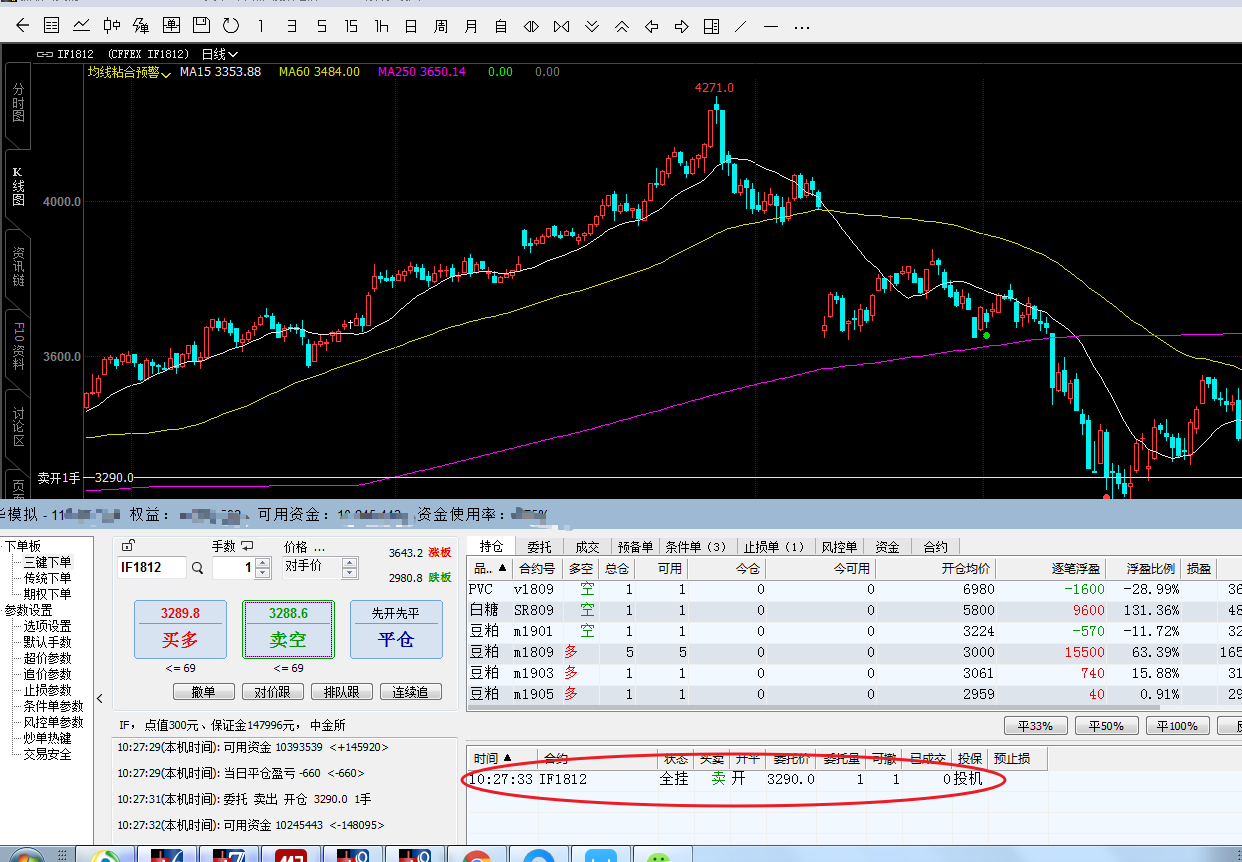1242x862 pixels.
Task: Select the line drawing tool icon
Action: point(741,25)
